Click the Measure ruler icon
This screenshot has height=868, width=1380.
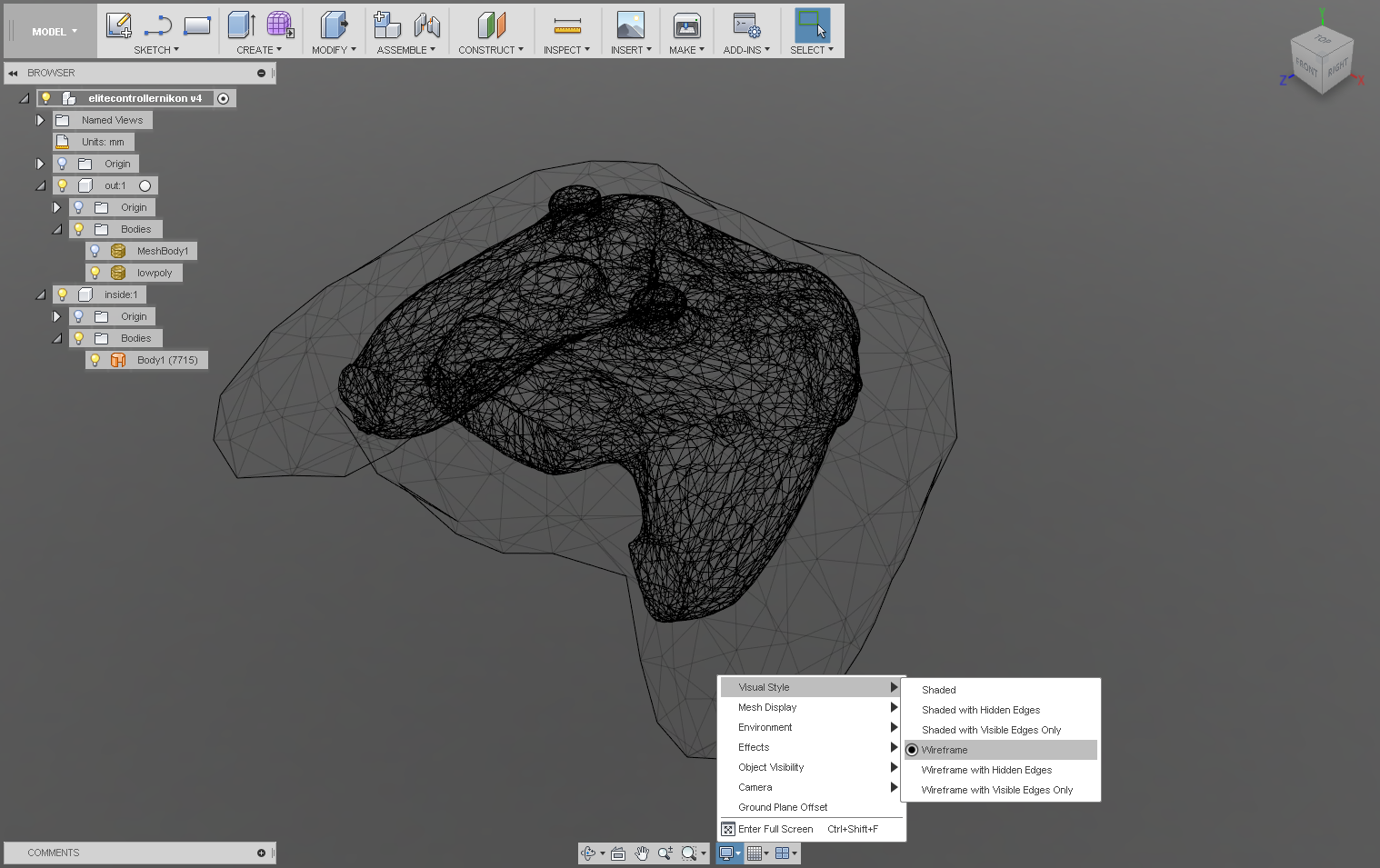pos(567,25)
